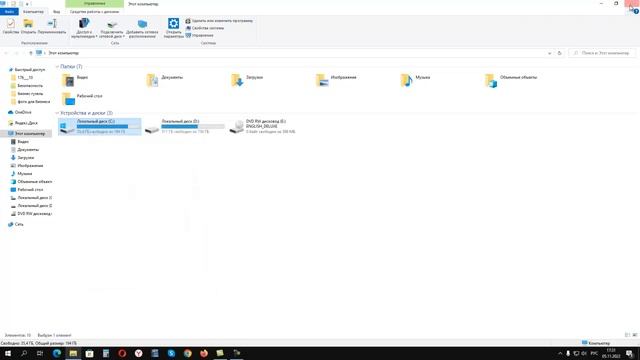
Task: Click OneDrive in navigation pane
Action: (x=23, y=112)
